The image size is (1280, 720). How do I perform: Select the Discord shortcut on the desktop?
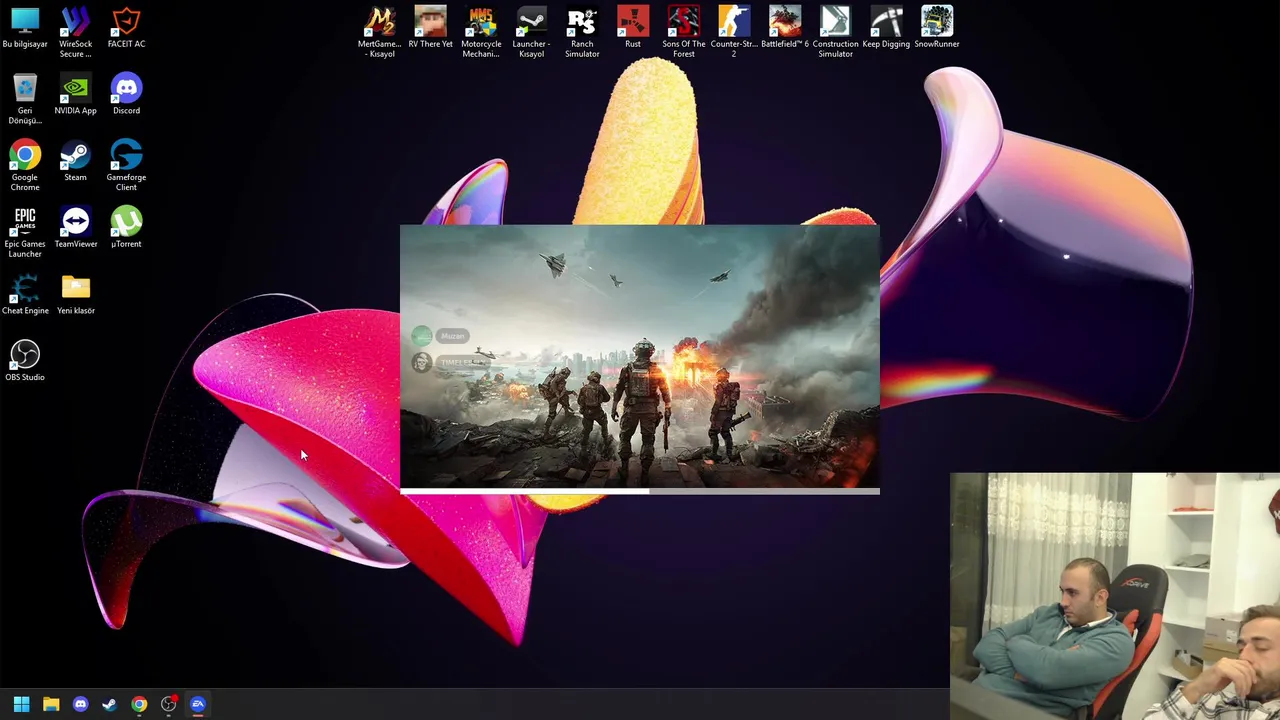click(126, 95)
